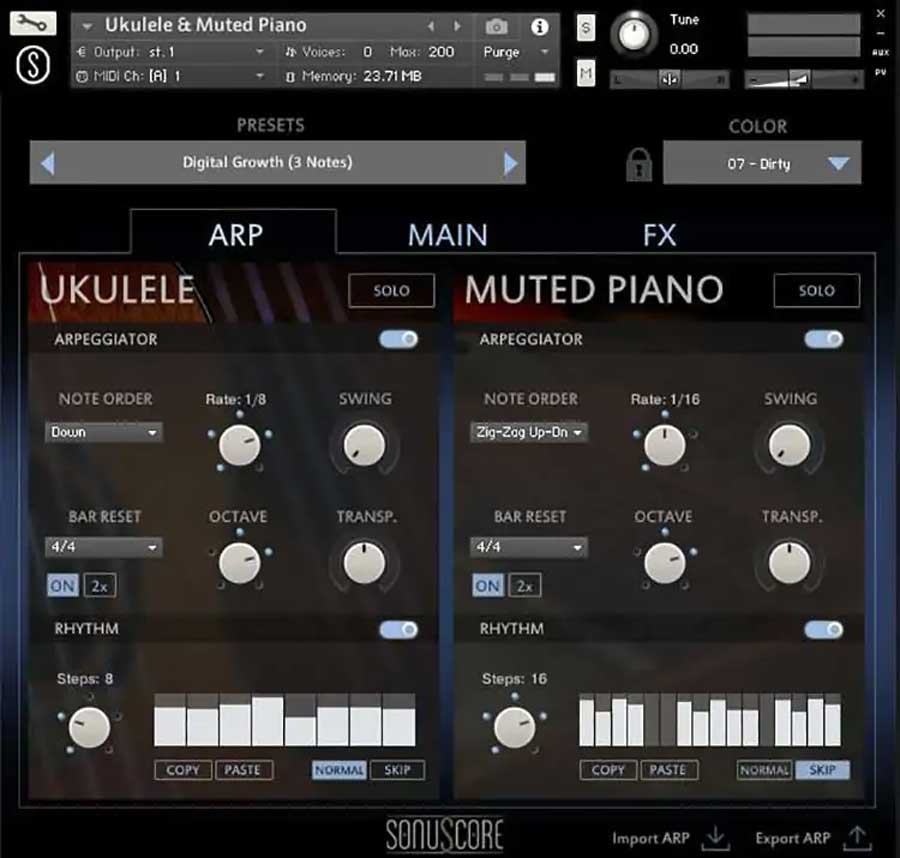Viewport: 900px width, 858px height.
Task: Click Ukulele rhythm PASTE button
Action: (x=244, y=770)
